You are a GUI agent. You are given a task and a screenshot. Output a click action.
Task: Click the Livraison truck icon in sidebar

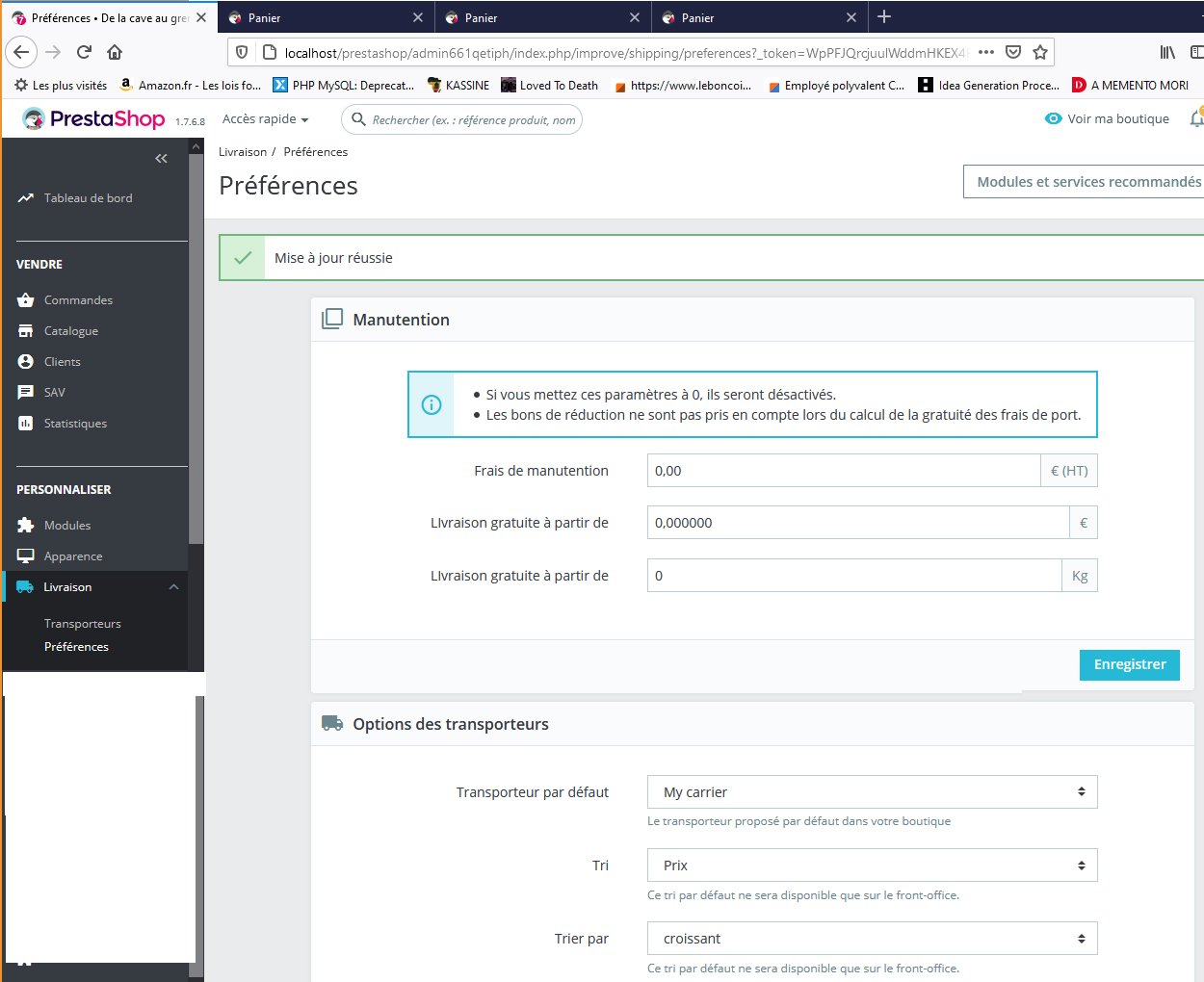pyautogui.click(x=26, y=587)
